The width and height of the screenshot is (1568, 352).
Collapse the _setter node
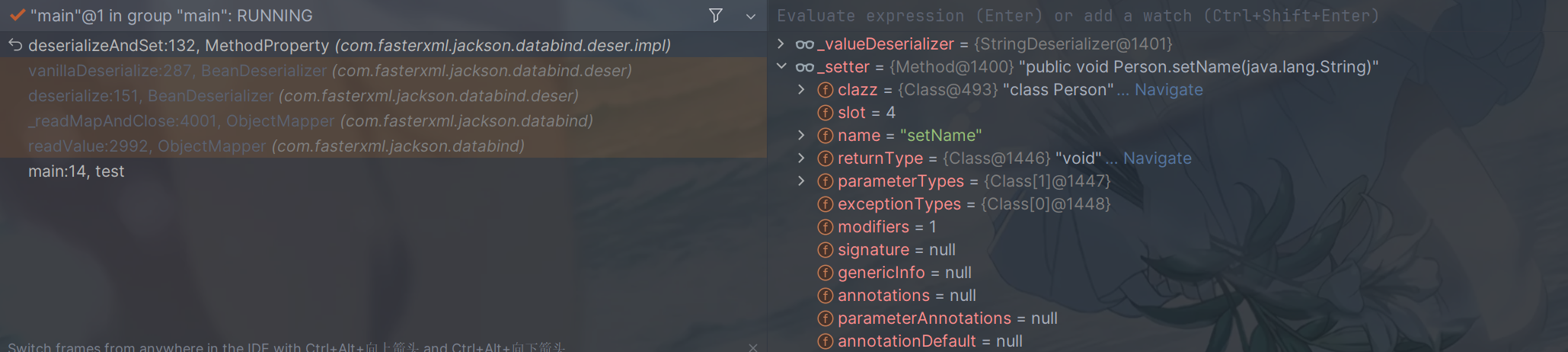click(781, 67)
